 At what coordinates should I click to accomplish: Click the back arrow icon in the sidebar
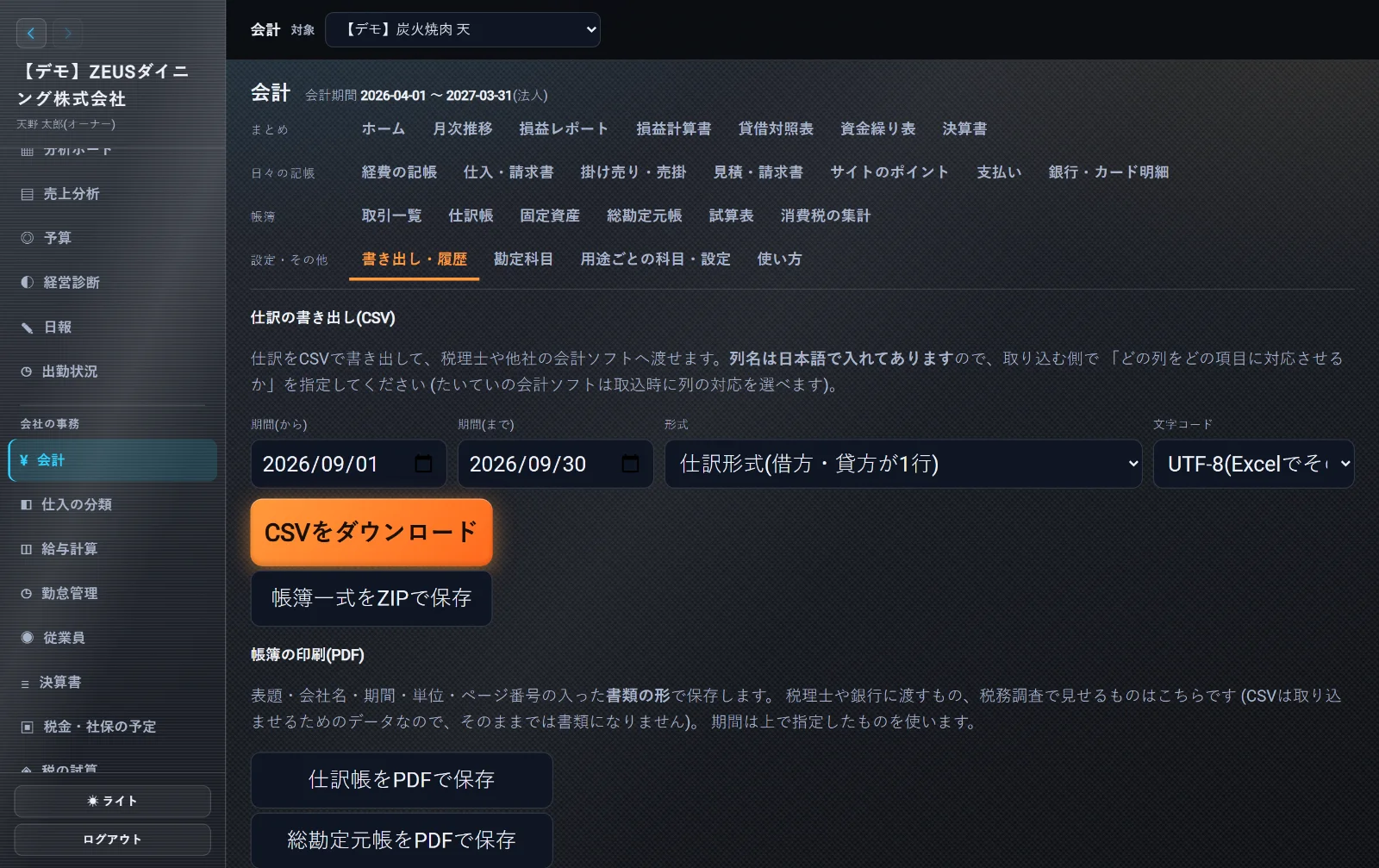tap(31, 34)
